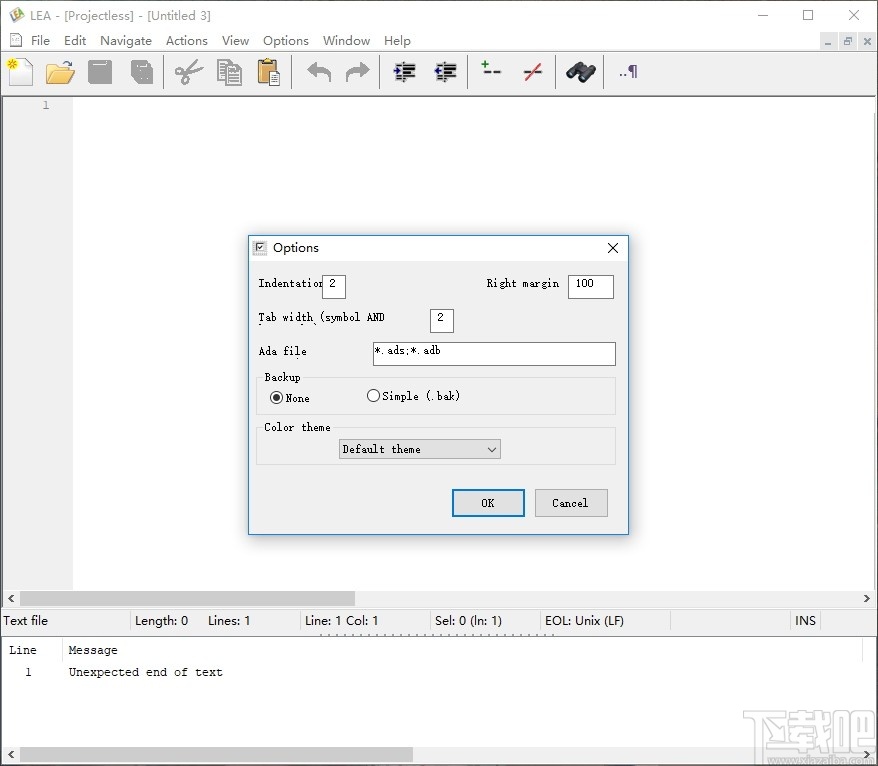Paste from the clipboard icon
878x766 pixels.
tap(269, 72)
